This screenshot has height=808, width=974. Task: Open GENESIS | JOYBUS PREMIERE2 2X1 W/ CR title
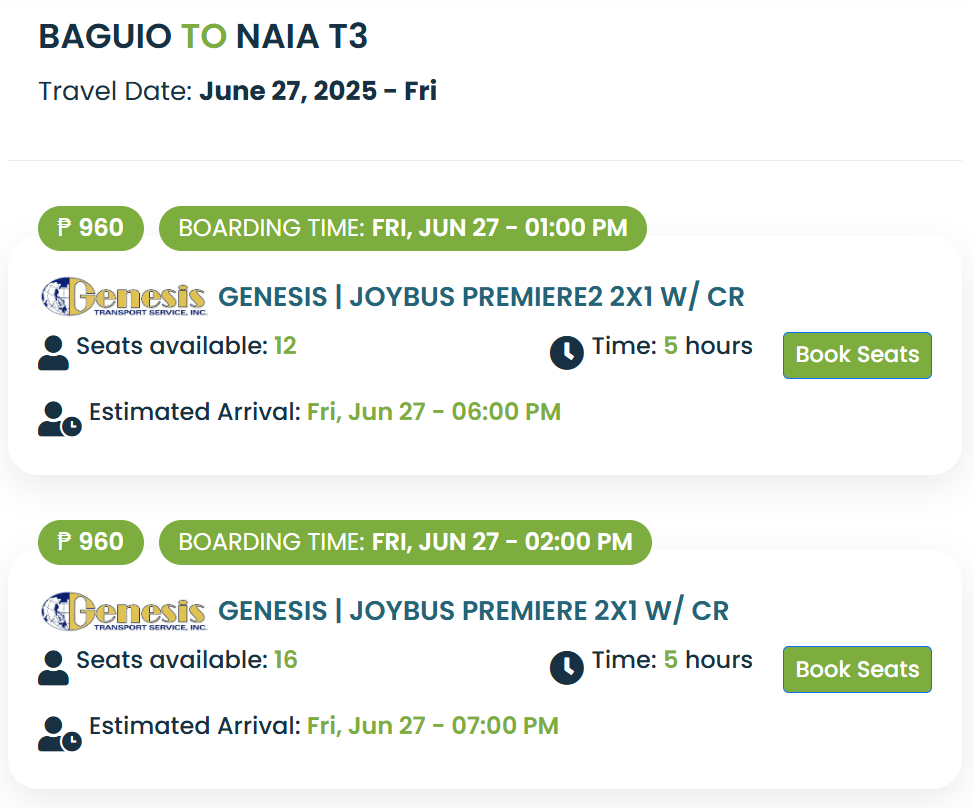tap(481, 297)
